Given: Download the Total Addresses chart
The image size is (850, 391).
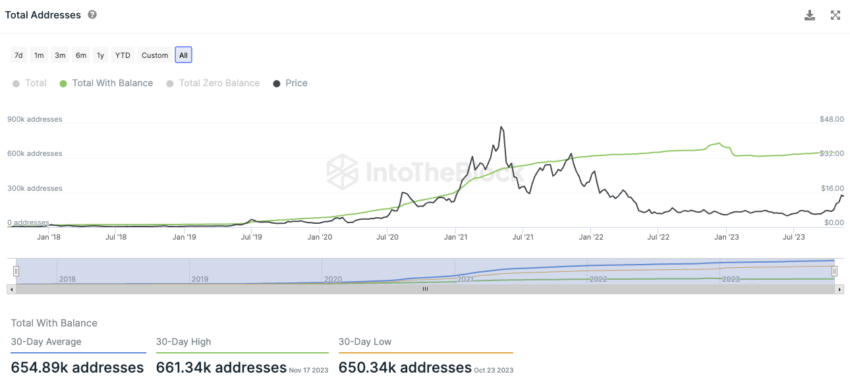Looking at the screenshot, I should pyautogui.click(x=810, y=15).
